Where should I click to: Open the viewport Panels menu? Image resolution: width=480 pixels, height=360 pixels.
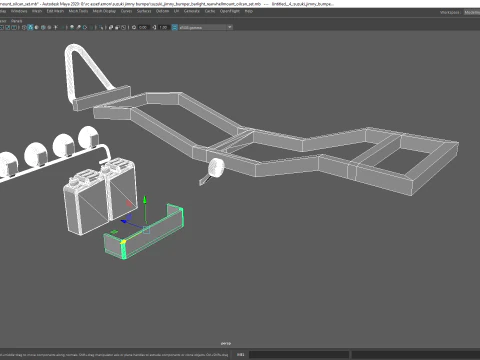[16, 21]
